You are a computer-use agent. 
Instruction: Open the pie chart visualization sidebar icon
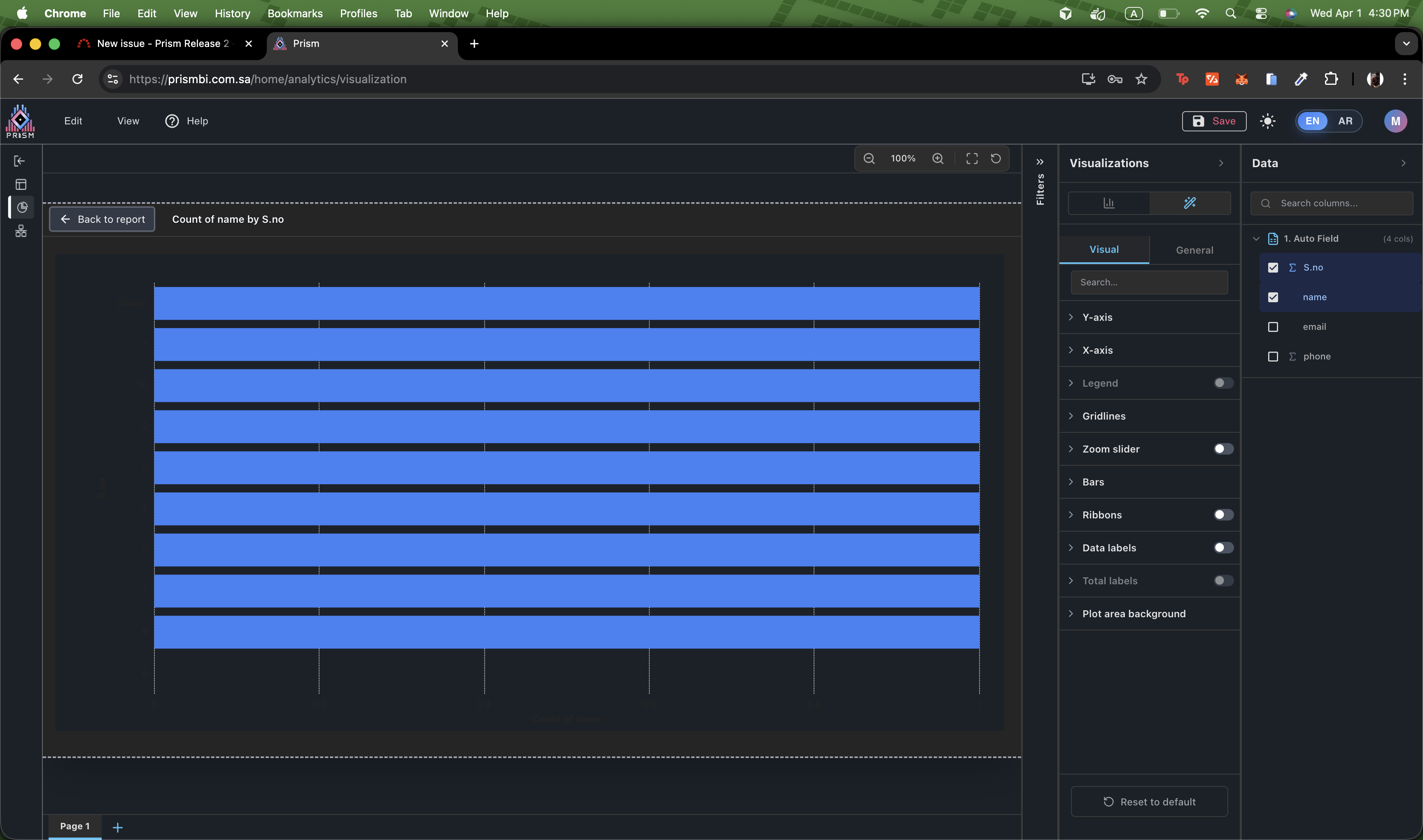point(21,208)
